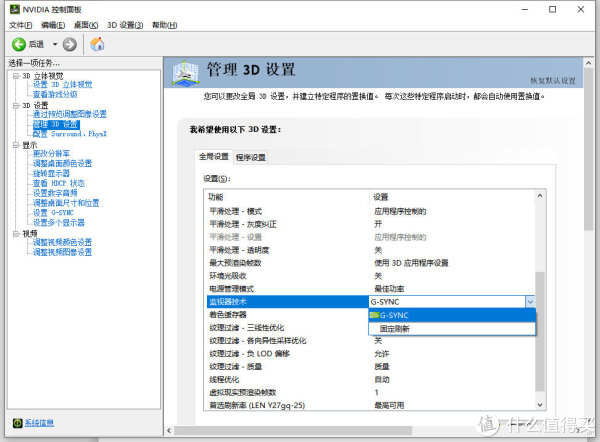Viewport: 600px width, 442px height.
Task: Select the 最大预渲染帧数 row
Action: coord(370,263)
